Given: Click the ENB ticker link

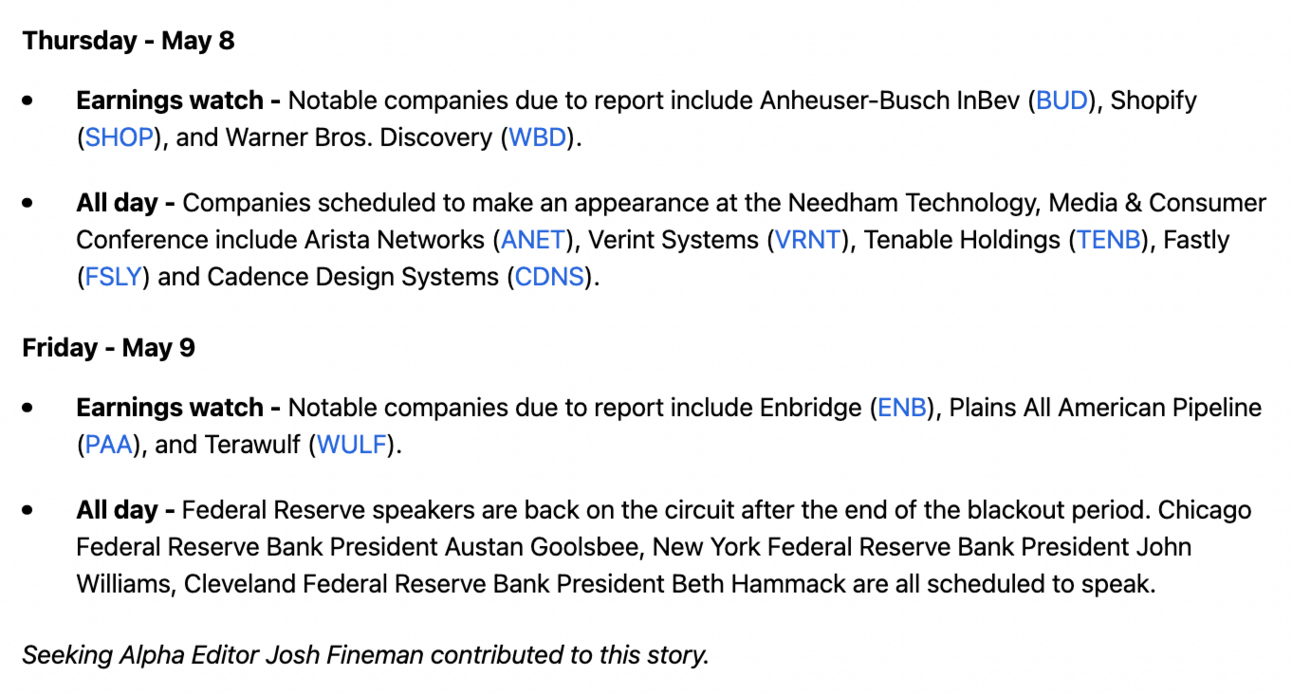Looking at the screenshot, I should tap(902, 408).
